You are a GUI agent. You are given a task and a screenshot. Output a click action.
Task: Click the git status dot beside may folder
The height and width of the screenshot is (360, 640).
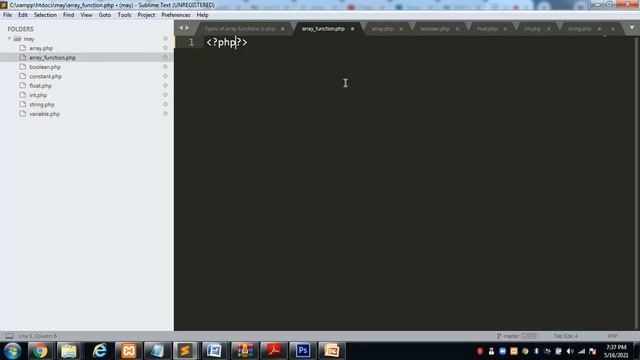pos(165,38)
